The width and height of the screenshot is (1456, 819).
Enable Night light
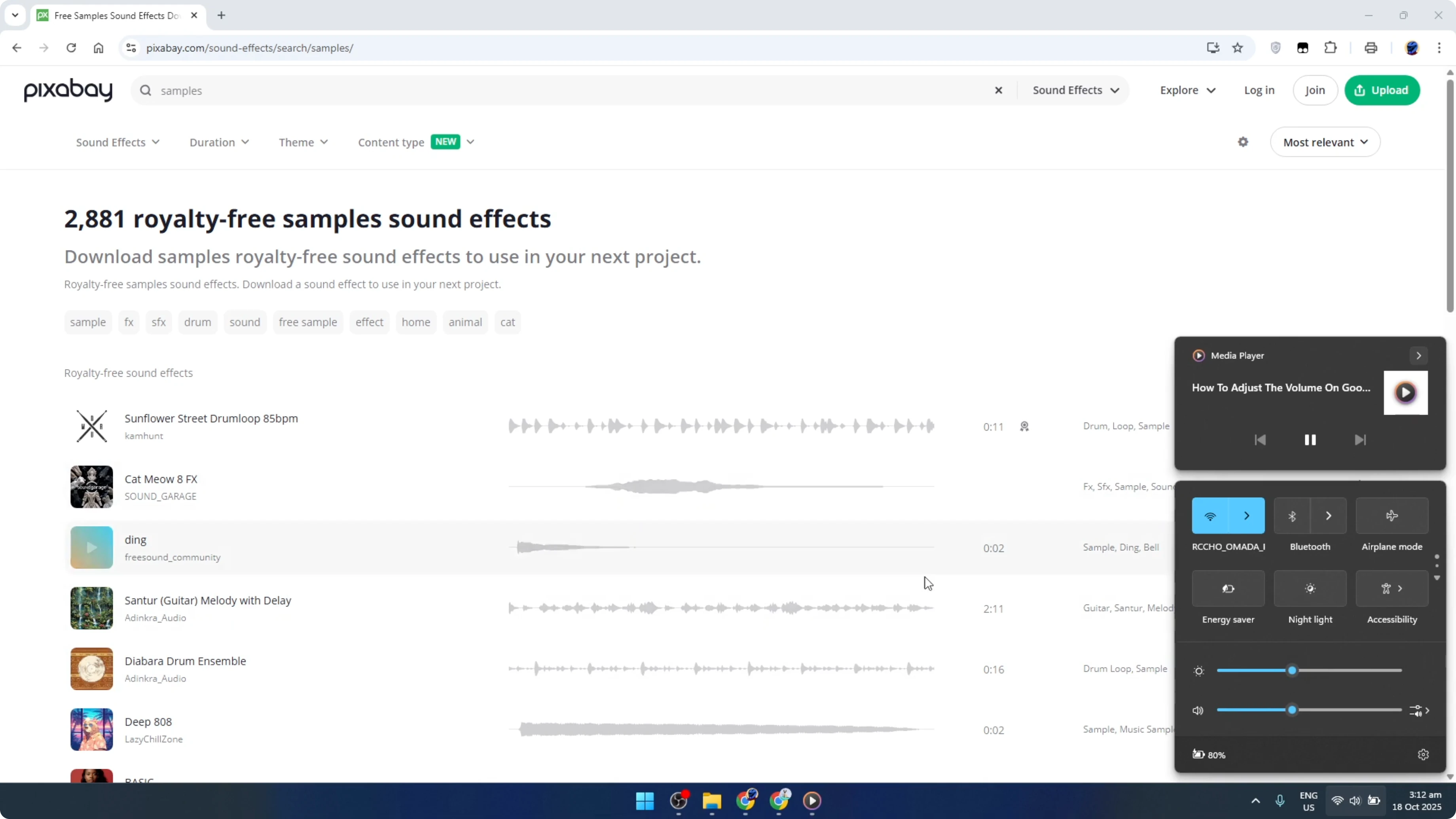point(1310,588)
